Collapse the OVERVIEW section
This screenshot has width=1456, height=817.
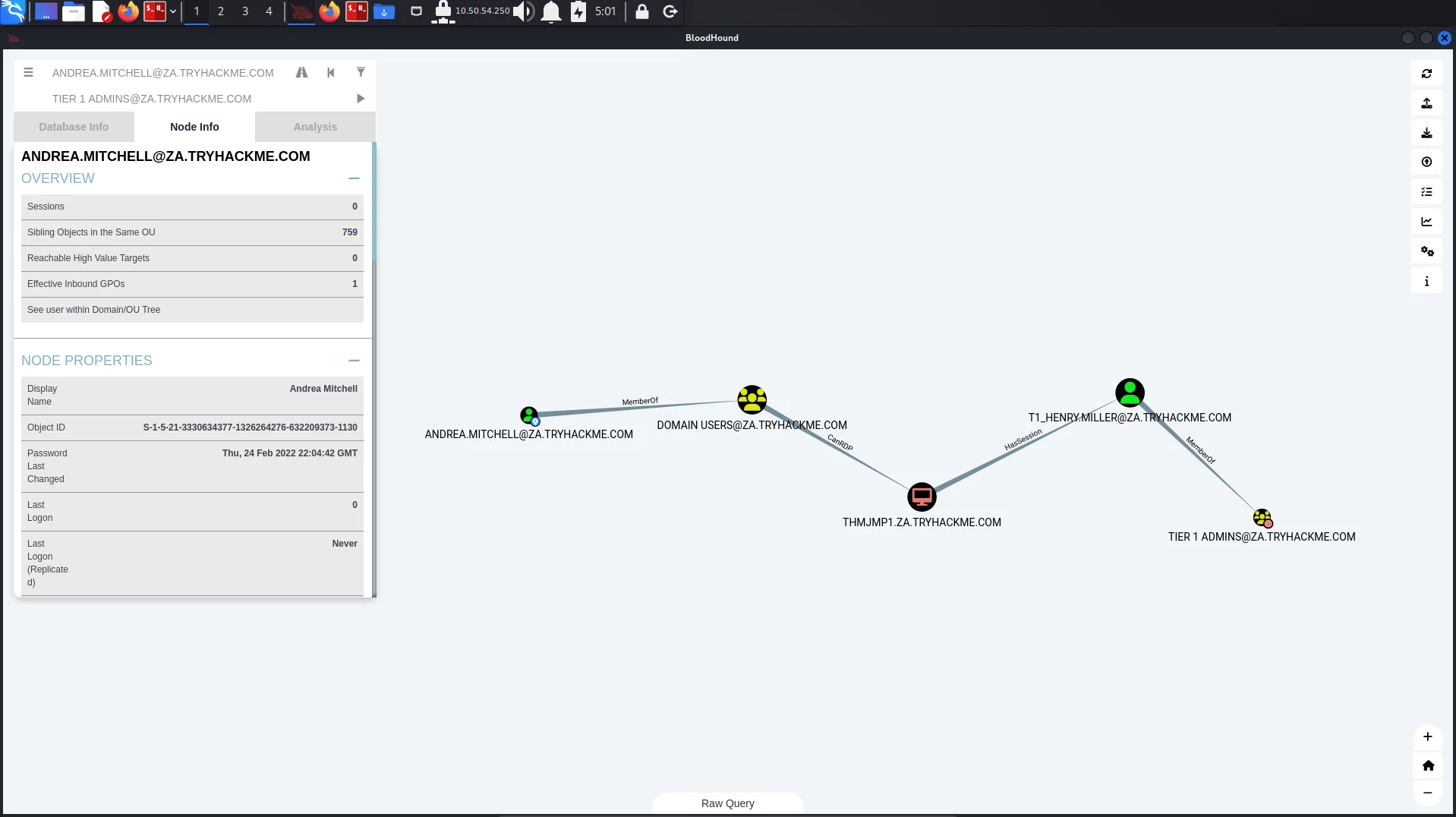coord(354,178)
